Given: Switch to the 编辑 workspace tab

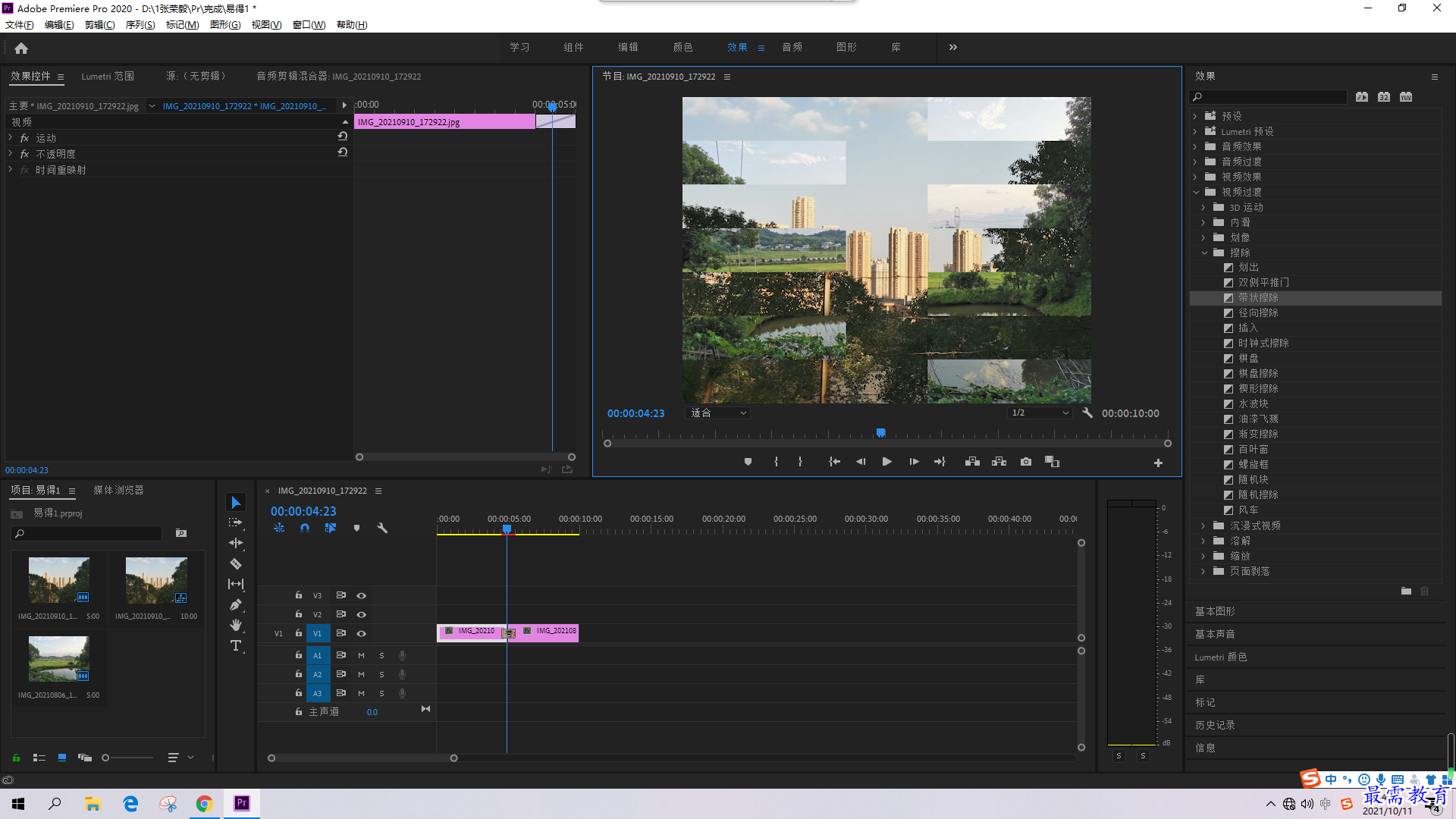Looking at the screenshot, I should pyautogui.click(x=628, y=47).
